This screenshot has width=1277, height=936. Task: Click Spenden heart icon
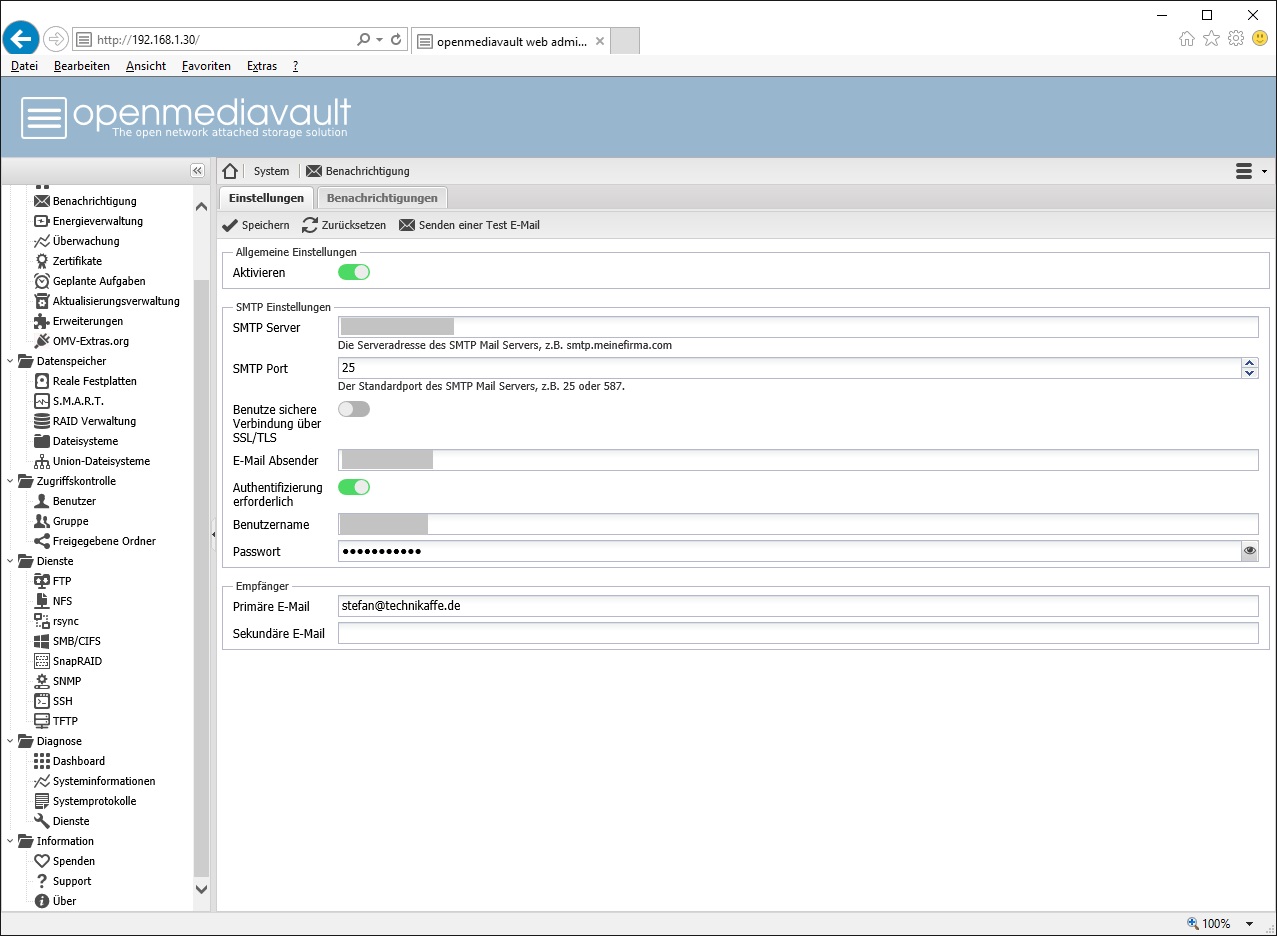pyautogui.click(x=42, y=861)
